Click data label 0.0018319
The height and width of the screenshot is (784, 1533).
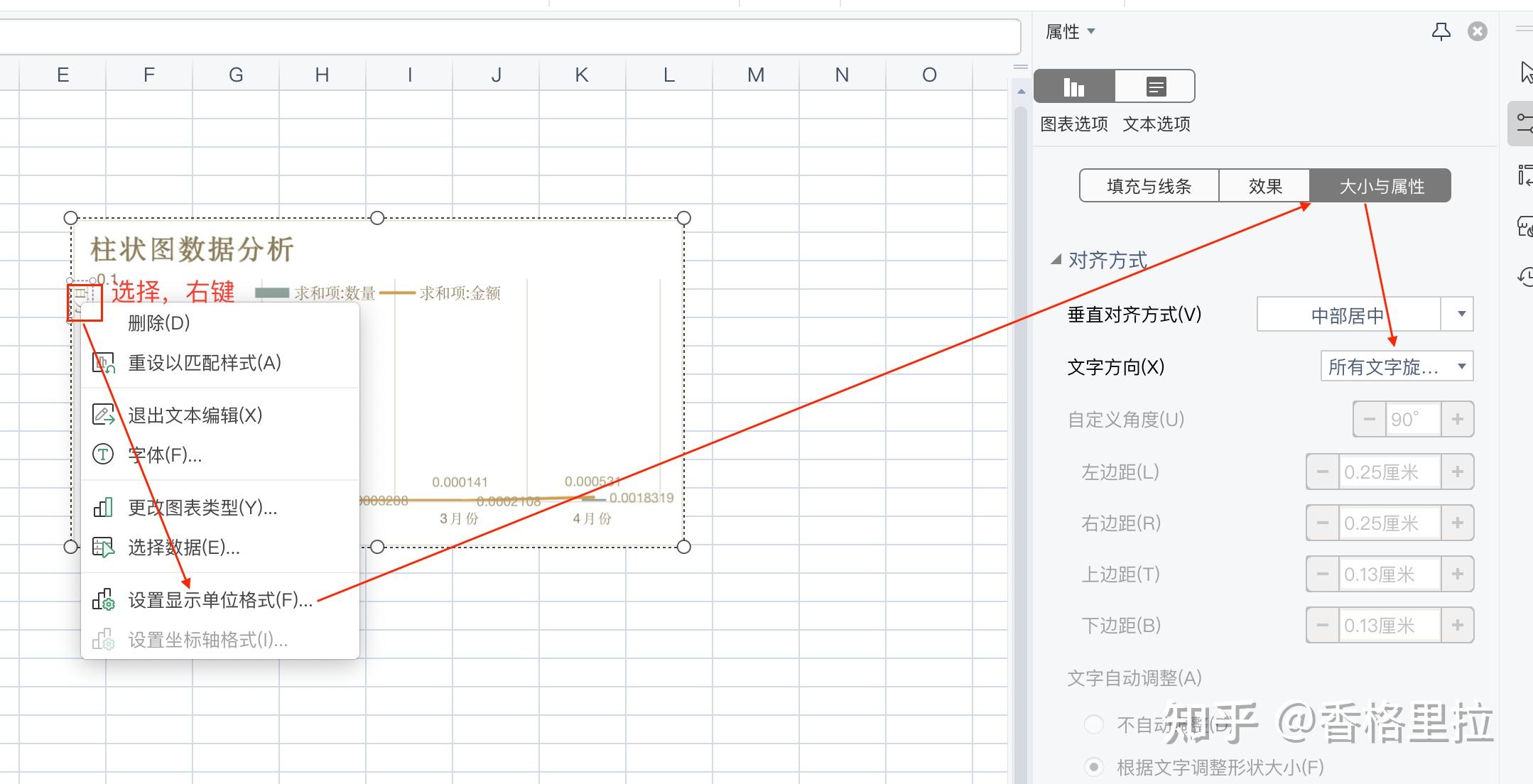(x=641, y=498)
